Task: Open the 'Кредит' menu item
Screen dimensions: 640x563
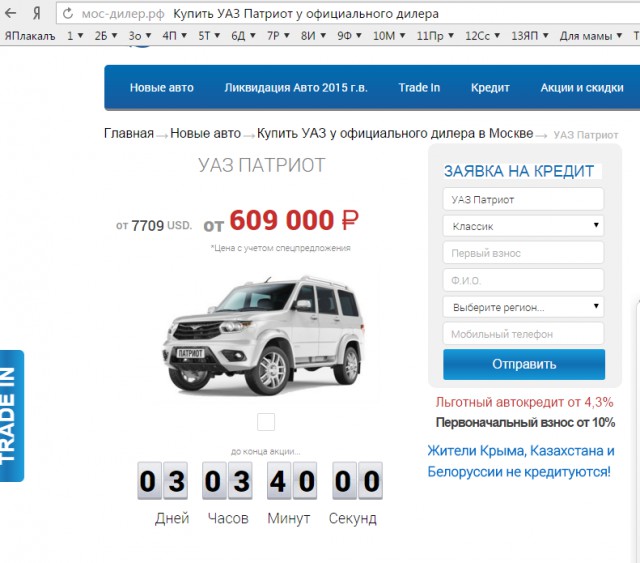Action: [490, 87]
